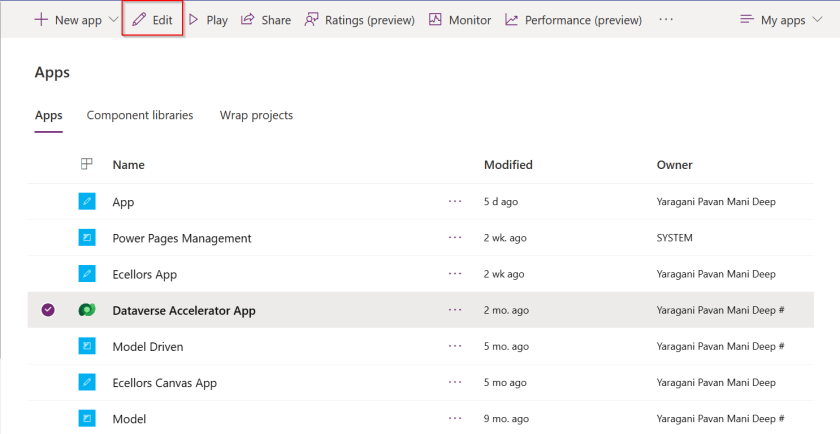
Task: Expand the New app dropdown
Action: pyautogui.click(x=113, y=20)
